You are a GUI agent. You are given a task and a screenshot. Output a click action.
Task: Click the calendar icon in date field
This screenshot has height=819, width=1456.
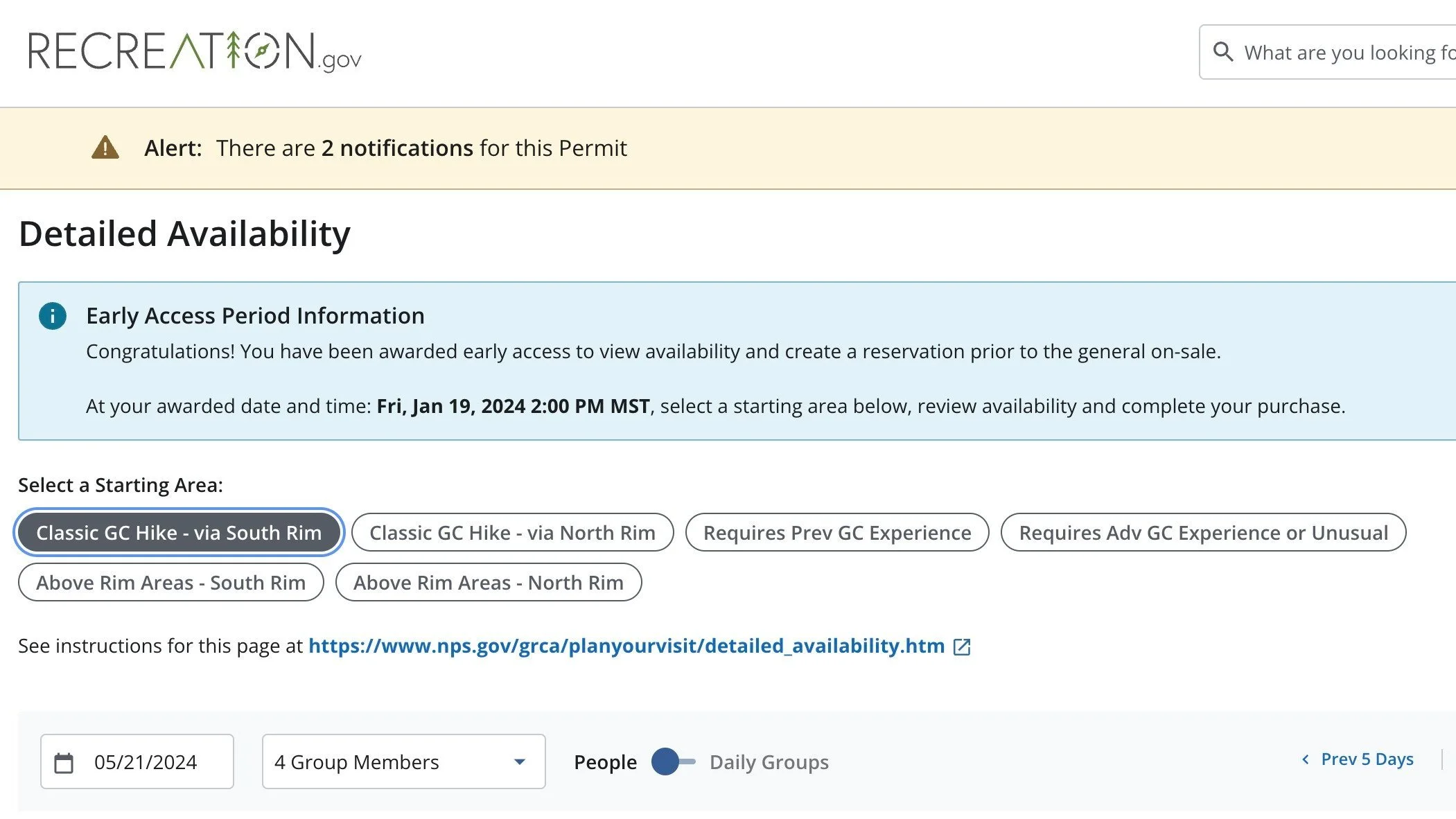pos(64,763)
